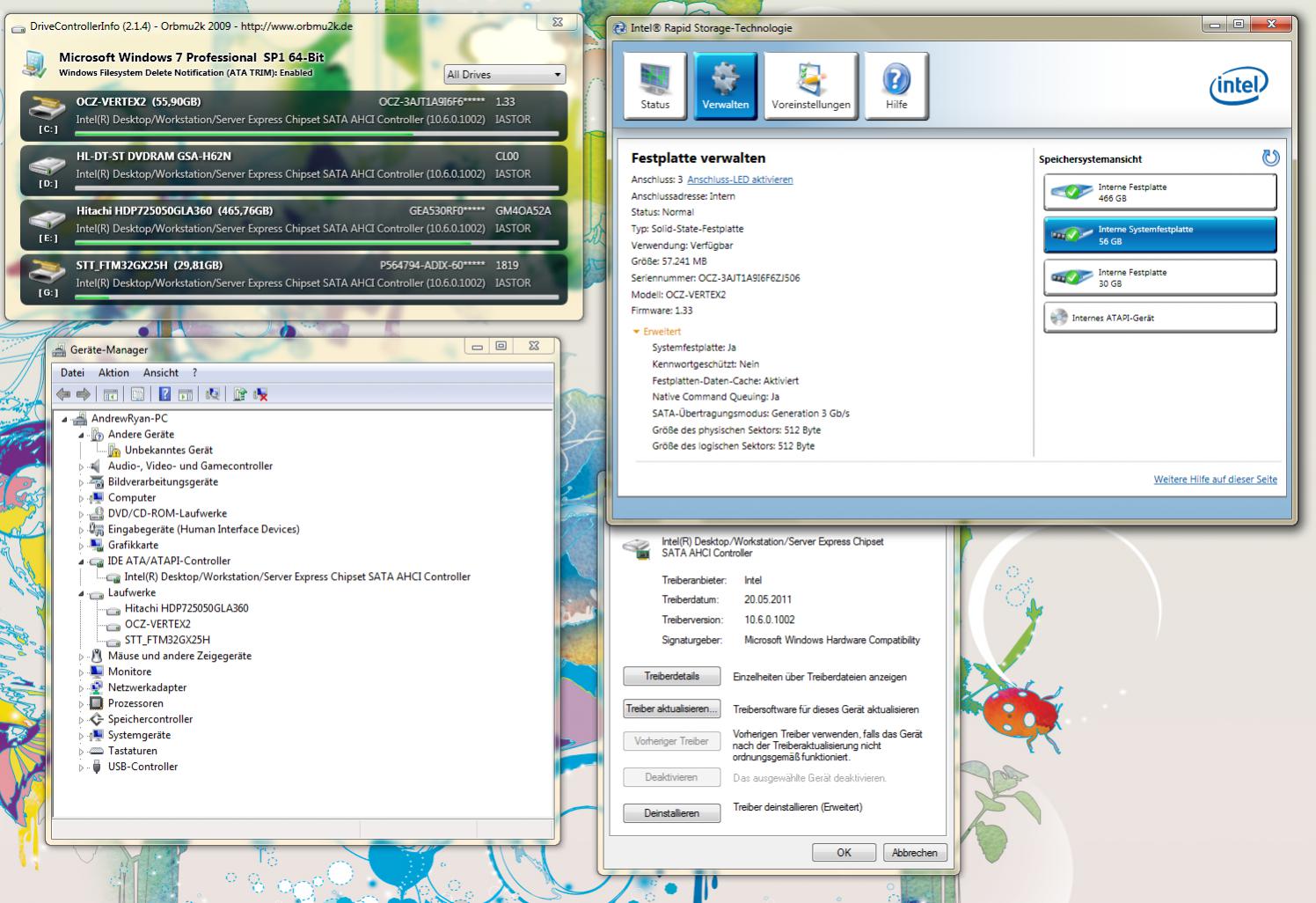The height and width of the screenshot is (903, 1316).
Task: Click the Hitachi HDP725050GLA360 usage bar
Action: click(x=317, y=243)
